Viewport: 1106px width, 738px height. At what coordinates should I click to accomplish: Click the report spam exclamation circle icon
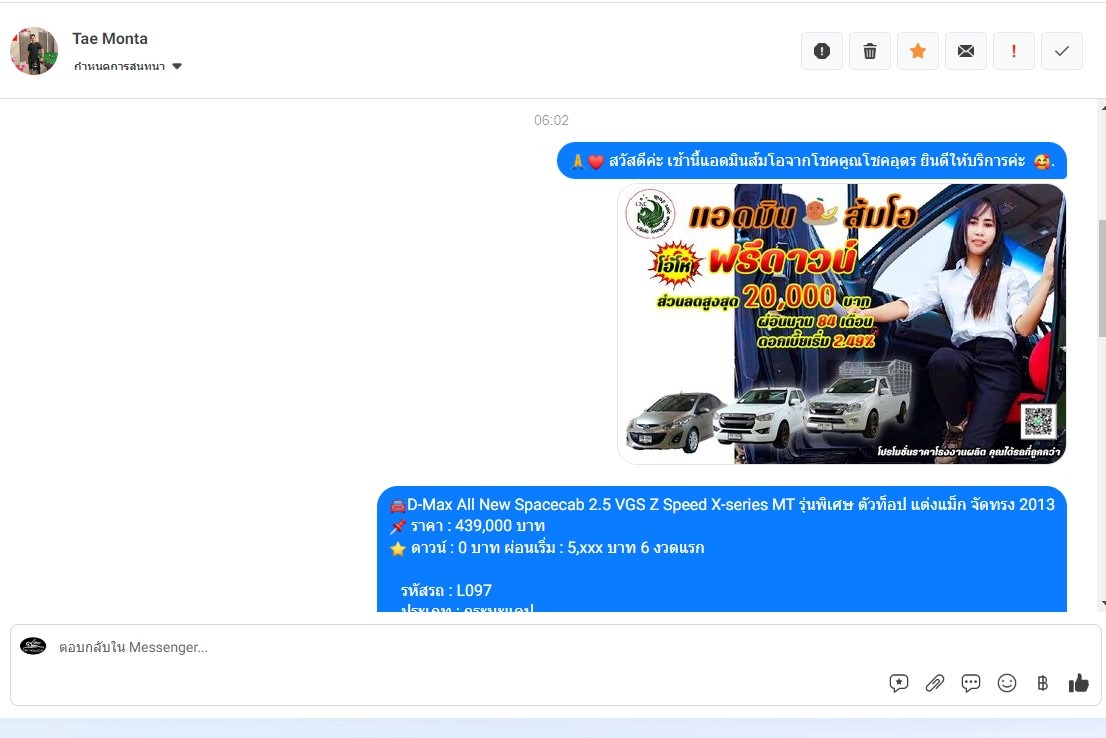click(x=822, y=51)
